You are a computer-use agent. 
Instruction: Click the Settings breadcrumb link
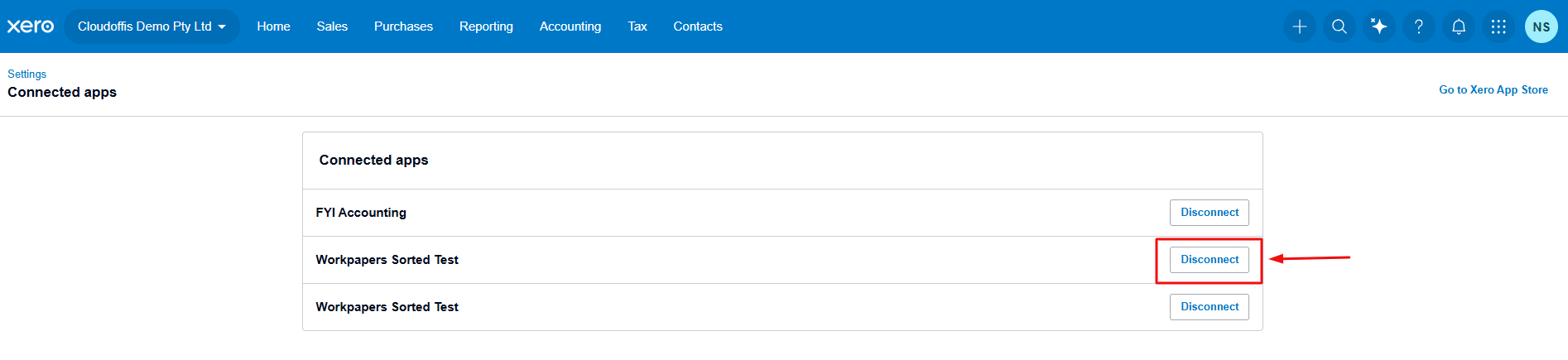click(x=27, y=74)
